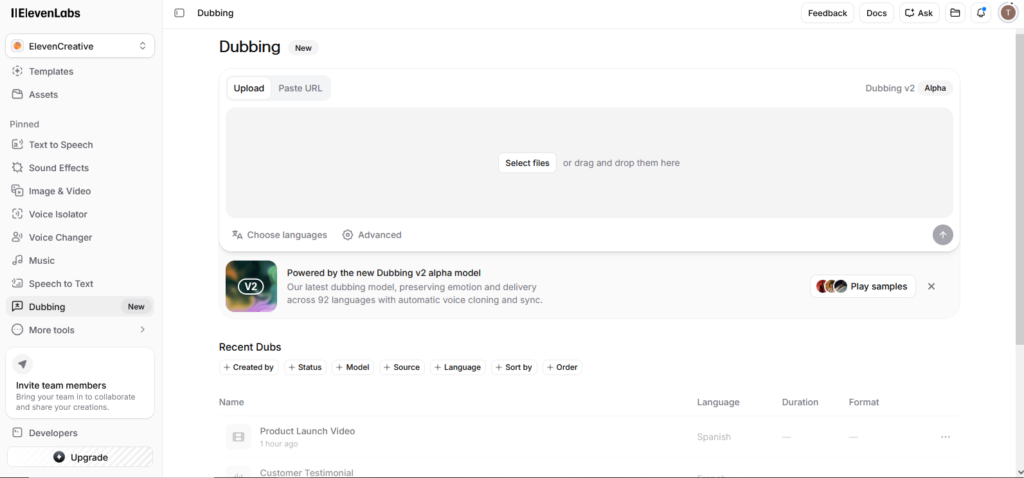
Task: Switch to the Paste URL tab
Action: pyautogui.click(x=300, y=88)
